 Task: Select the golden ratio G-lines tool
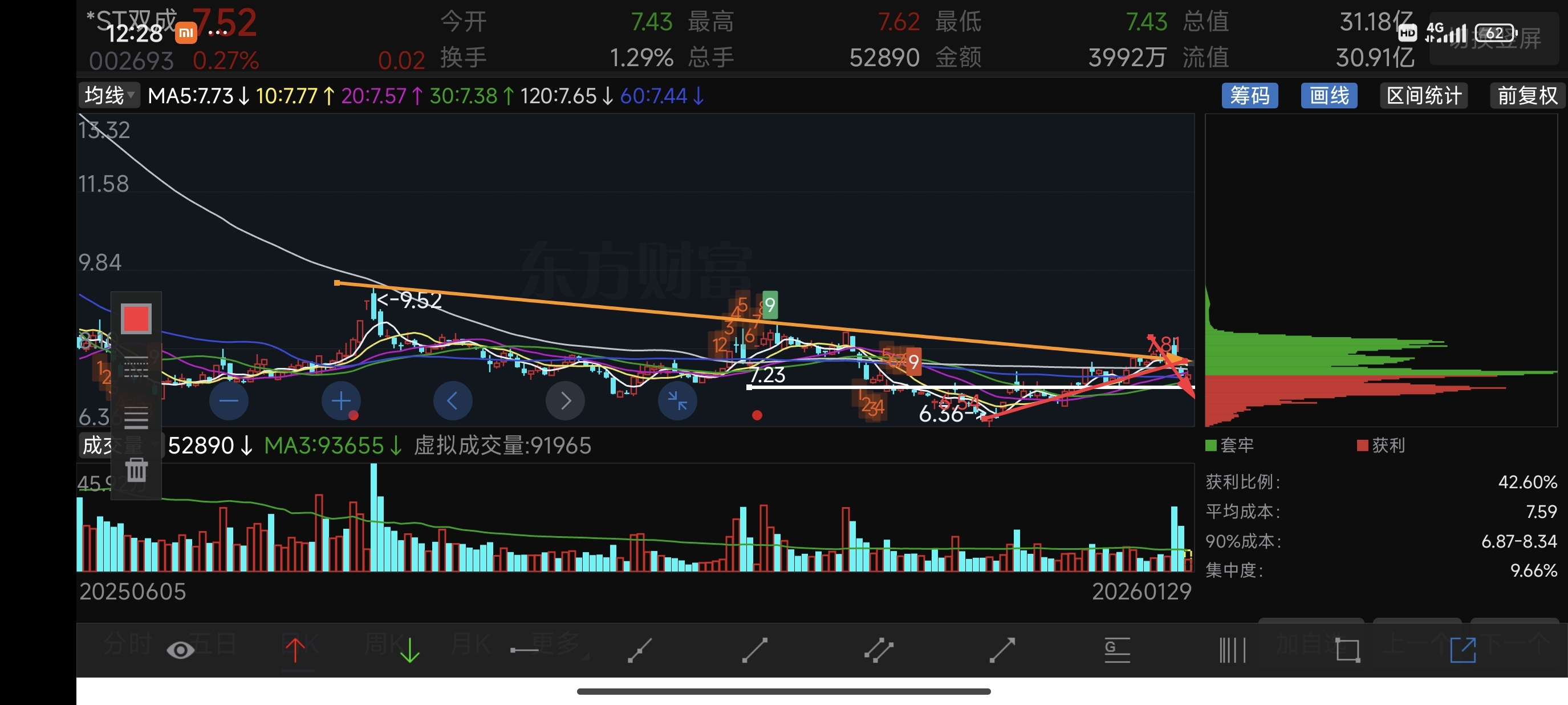click(x=1117, y=650)
